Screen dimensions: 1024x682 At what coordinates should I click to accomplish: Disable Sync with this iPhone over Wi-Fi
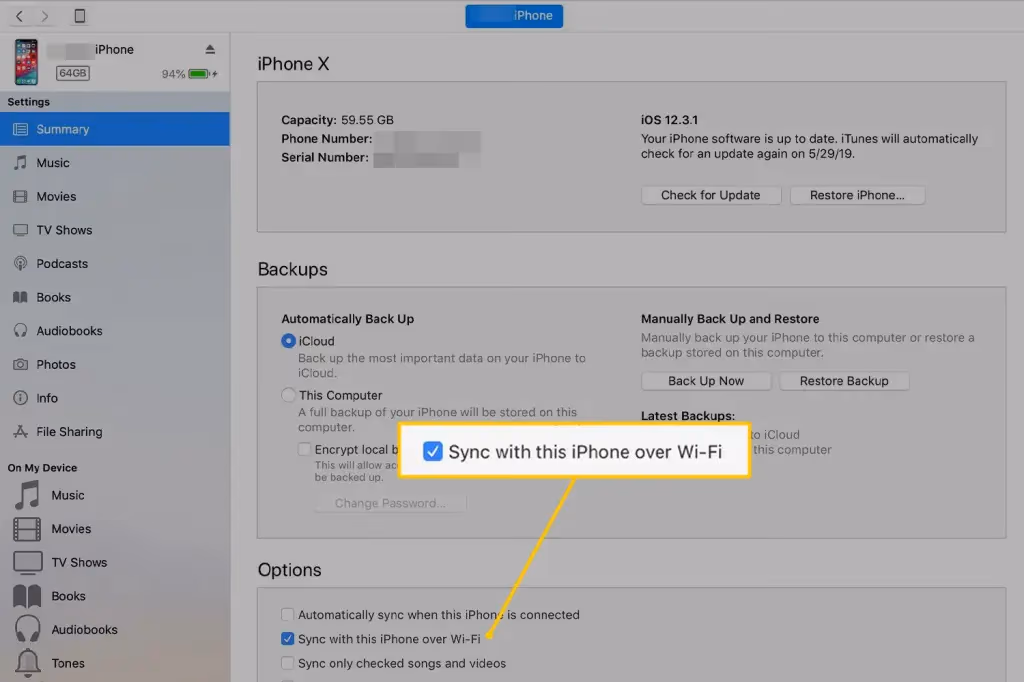click(287, 638)
